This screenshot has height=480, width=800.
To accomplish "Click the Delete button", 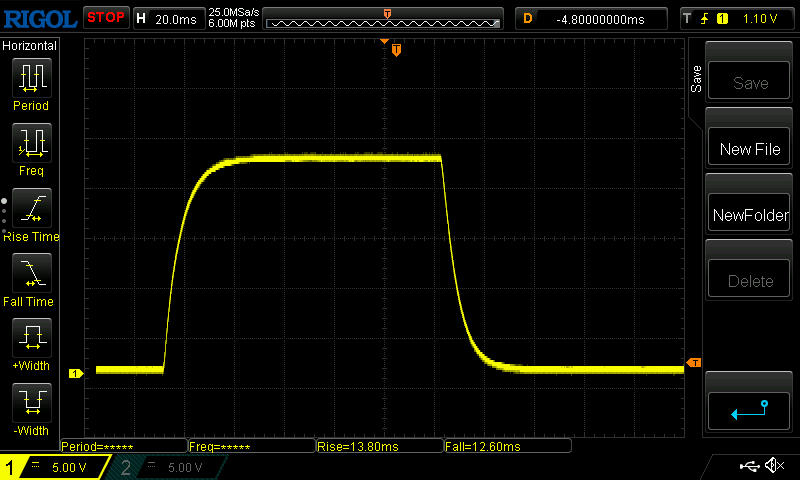I will [x=749, y=279].
